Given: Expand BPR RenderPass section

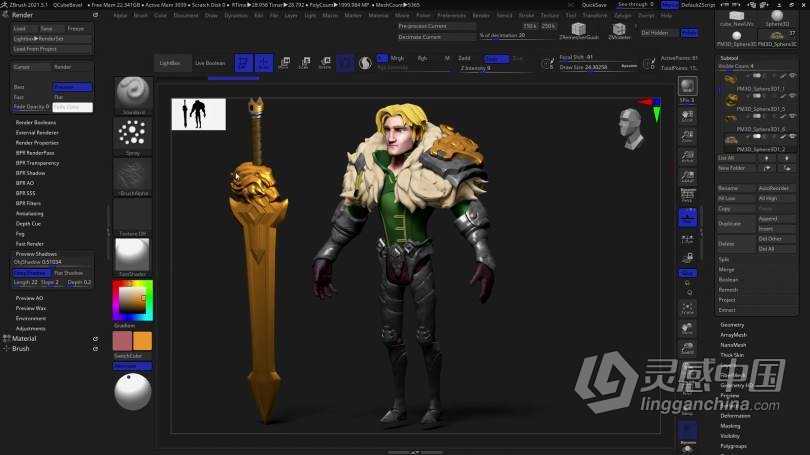Looking at the screenshot, I should (35, 153).
